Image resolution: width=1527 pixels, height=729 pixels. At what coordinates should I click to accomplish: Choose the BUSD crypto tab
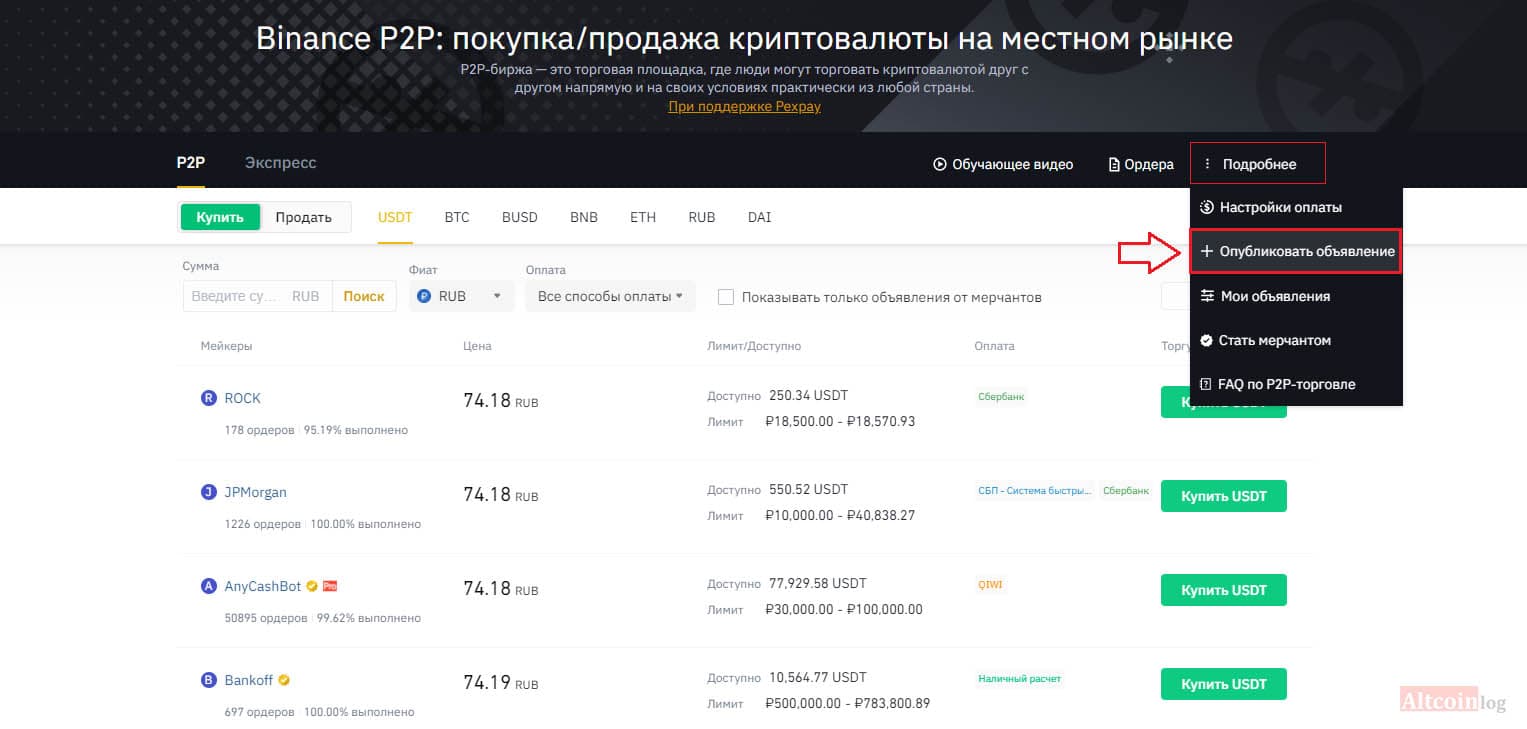[520, 217]
